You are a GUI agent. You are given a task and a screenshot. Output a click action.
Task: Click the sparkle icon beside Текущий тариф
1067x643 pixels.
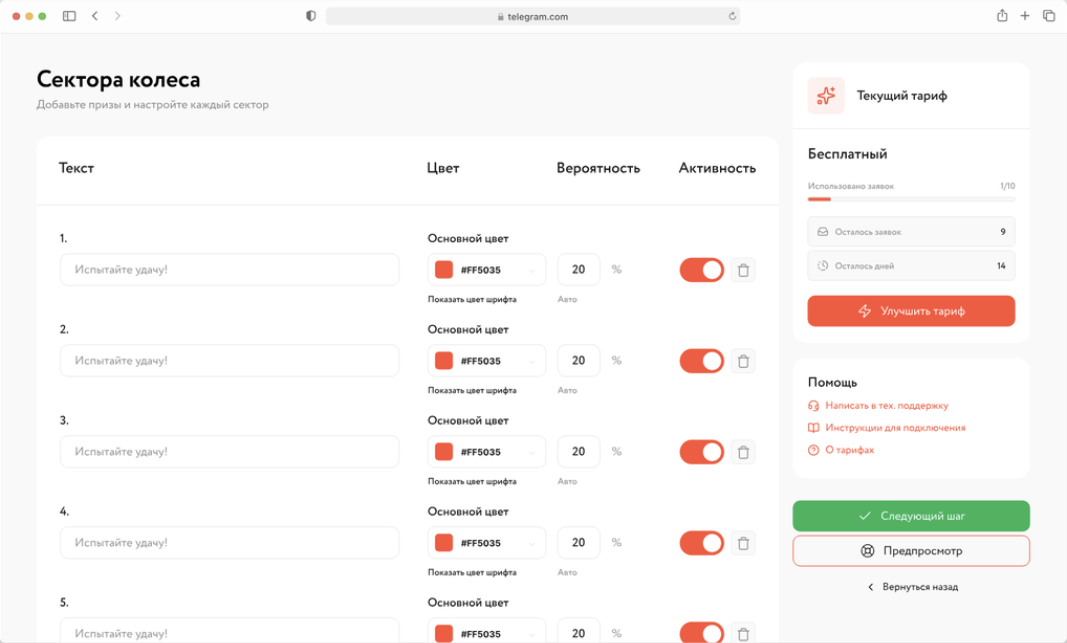click(826, 95)
